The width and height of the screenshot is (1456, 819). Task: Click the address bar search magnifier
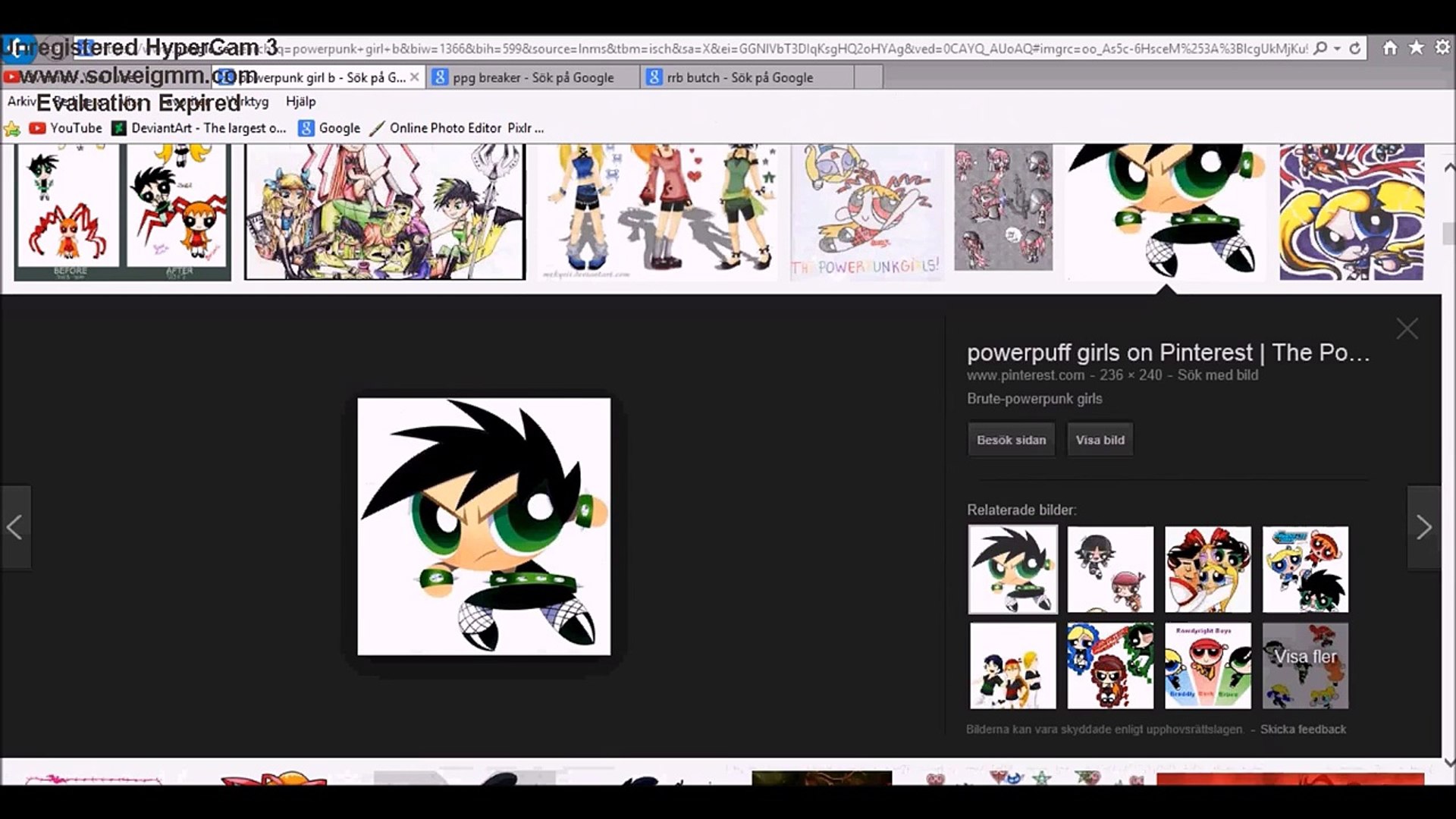1320,49
